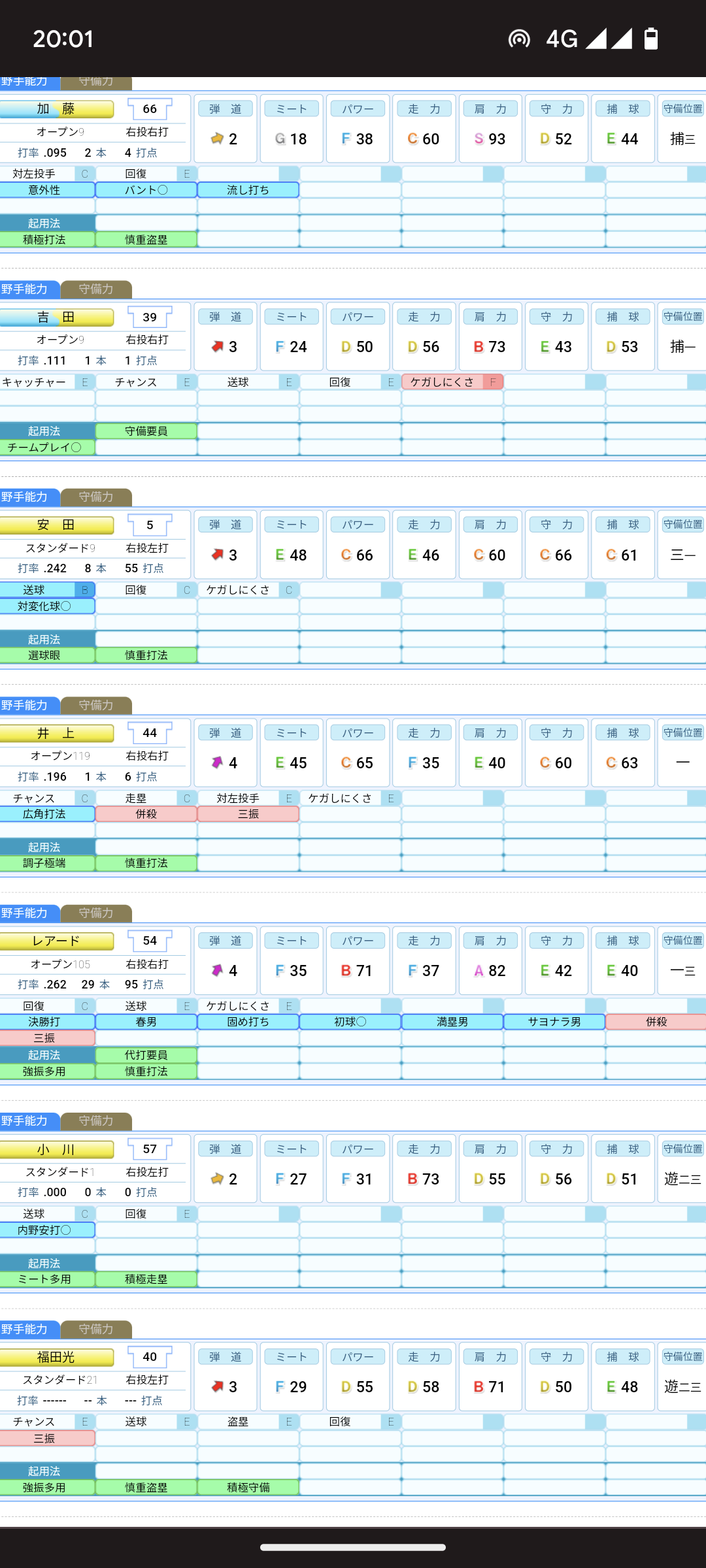Tap uniform number 5 beside 安田
The height and width of the screenshot is (1568, 706).
pos(150,525)
